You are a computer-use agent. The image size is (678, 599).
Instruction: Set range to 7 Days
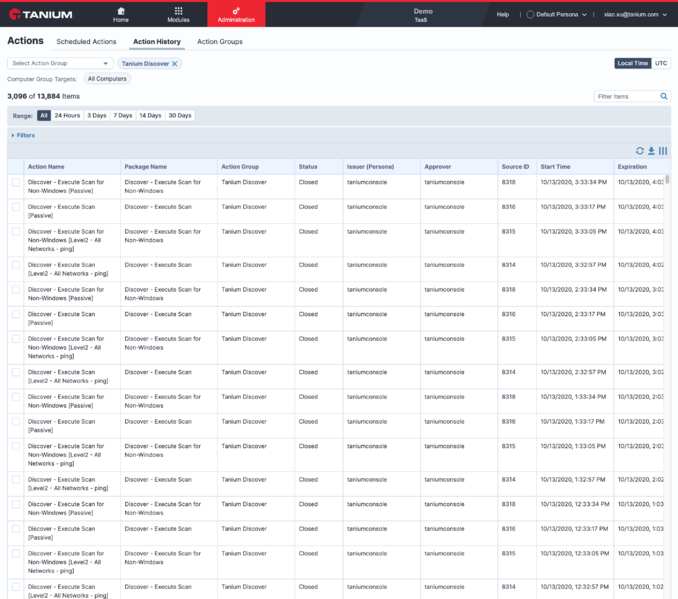pyautogui.click(x=123, y=115)
